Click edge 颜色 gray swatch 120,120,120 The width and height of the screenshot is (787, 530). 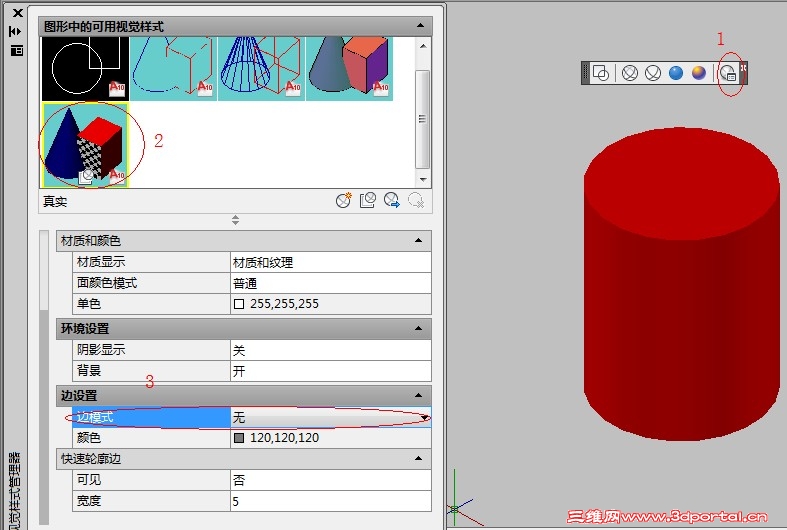(239, 438)
